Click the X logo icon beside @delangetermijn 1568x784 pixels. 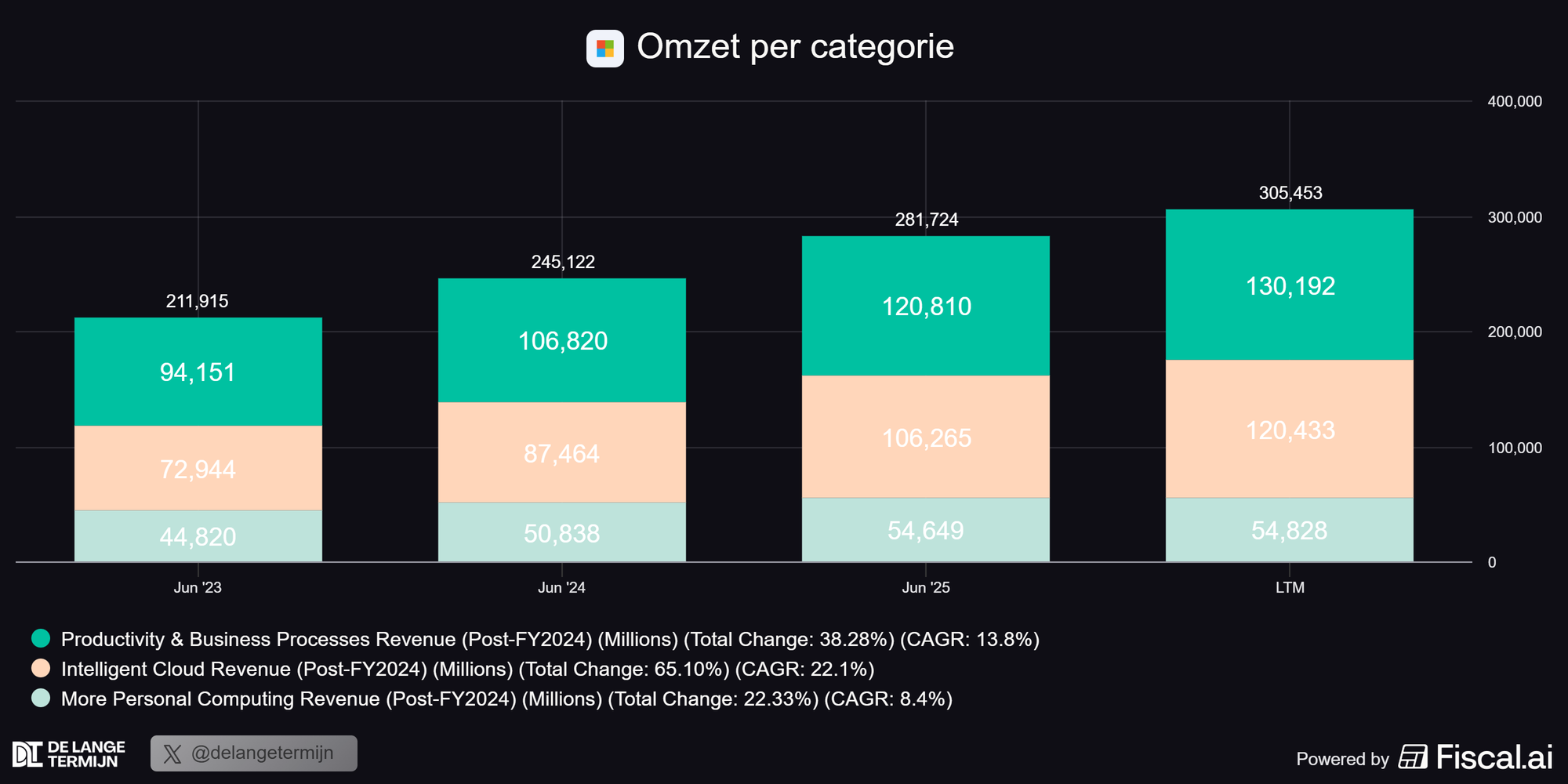[172, 754]
